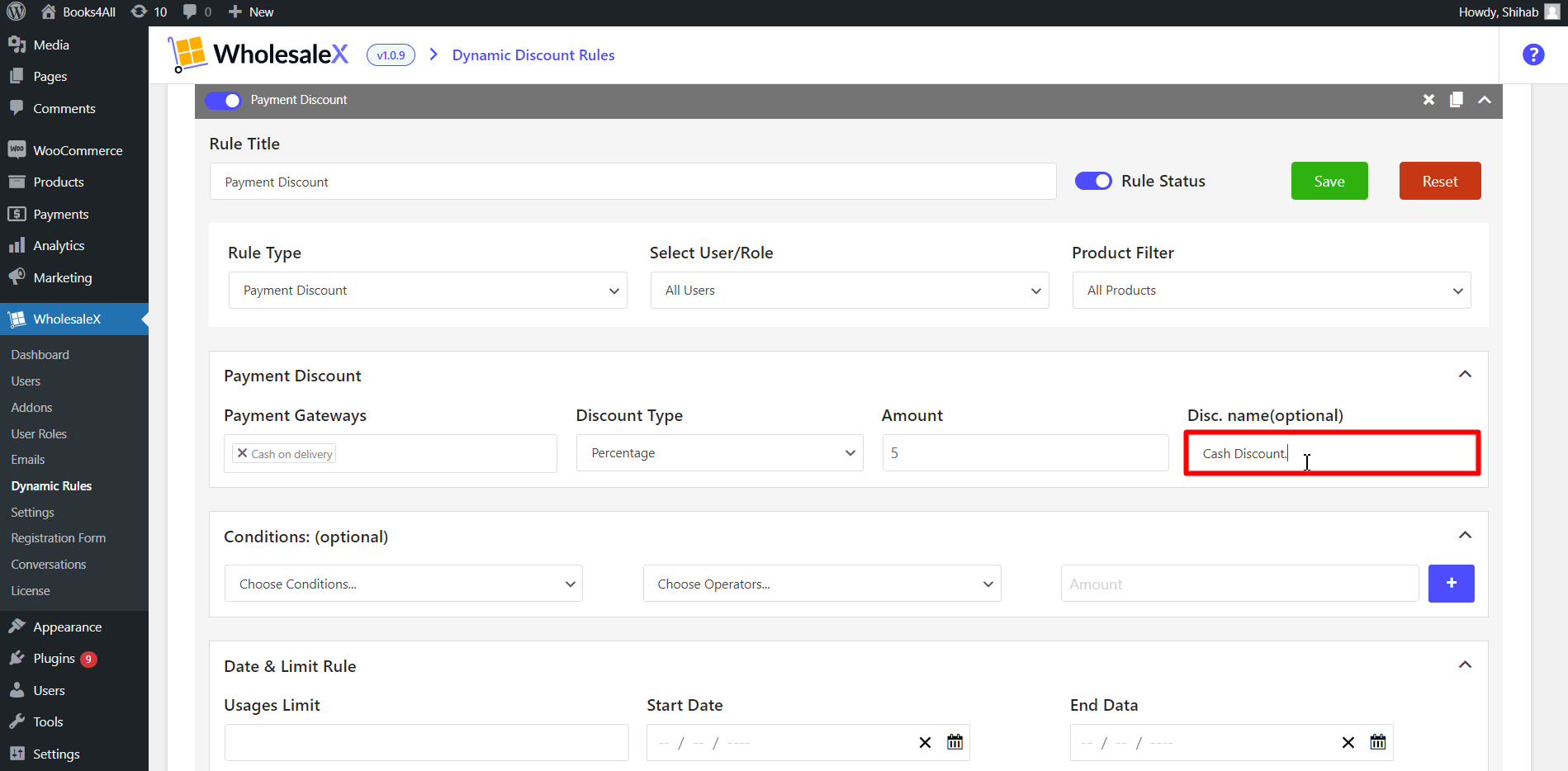The width and height of the screenshot is (1568, 771).
Task: Open the Choose Conditions dropdown
Action: point(403,584)
